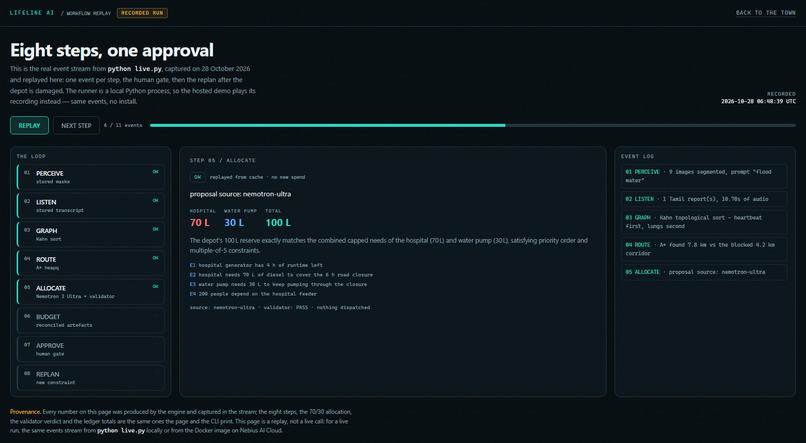Click the OK status on ROUTE row
Screen dimensions: 806x443
coord(155,259)
